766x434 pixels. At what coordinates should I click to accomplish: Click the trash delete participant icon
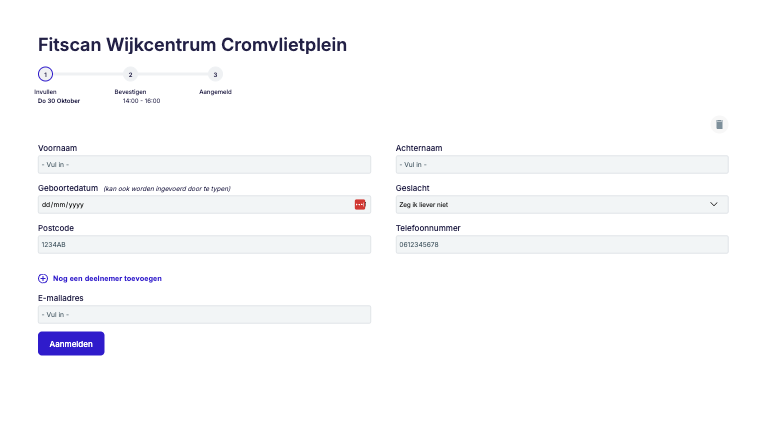tap(719, 125)
